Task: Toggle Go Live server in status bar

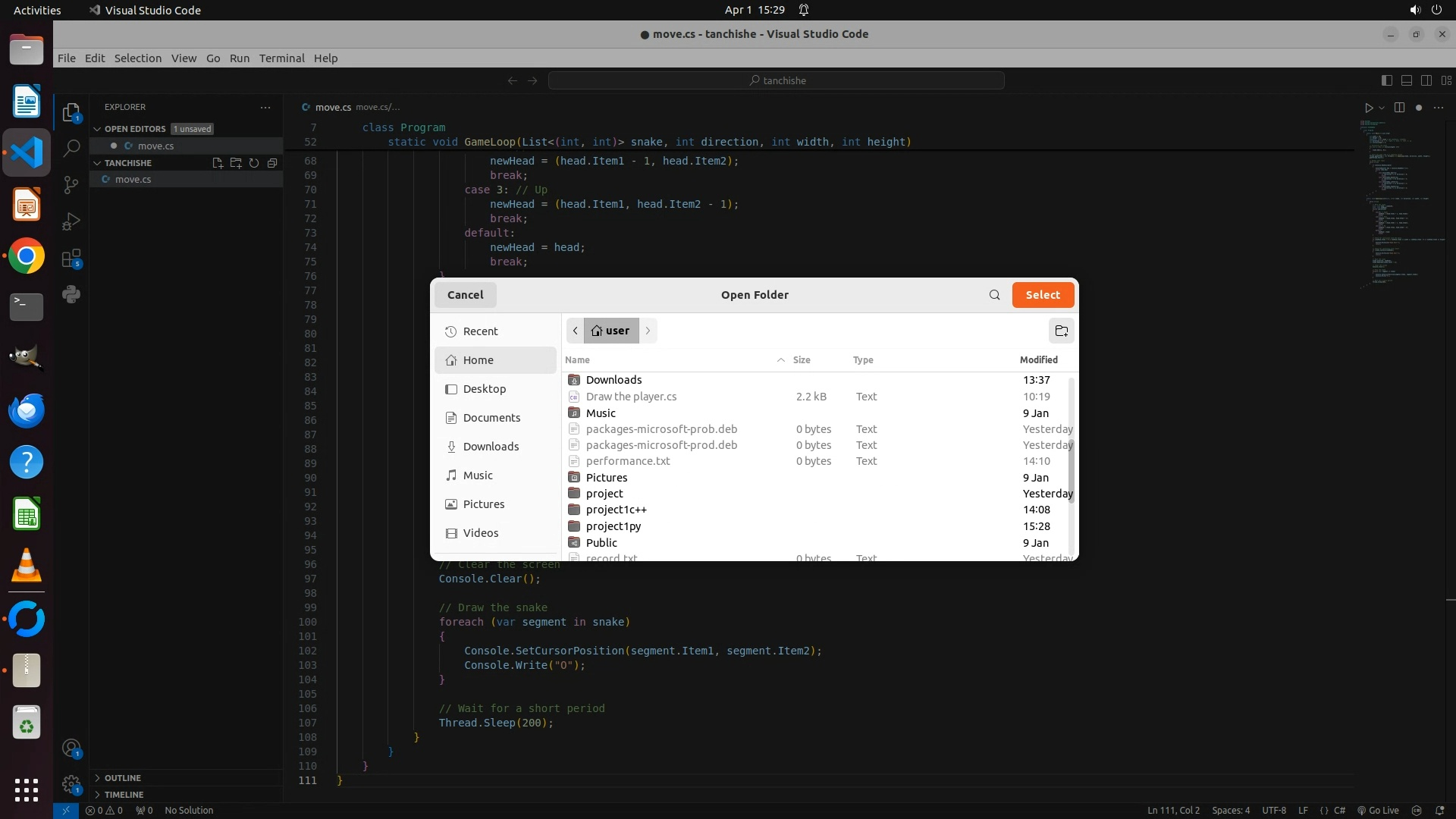Action: click(1378, 810)
